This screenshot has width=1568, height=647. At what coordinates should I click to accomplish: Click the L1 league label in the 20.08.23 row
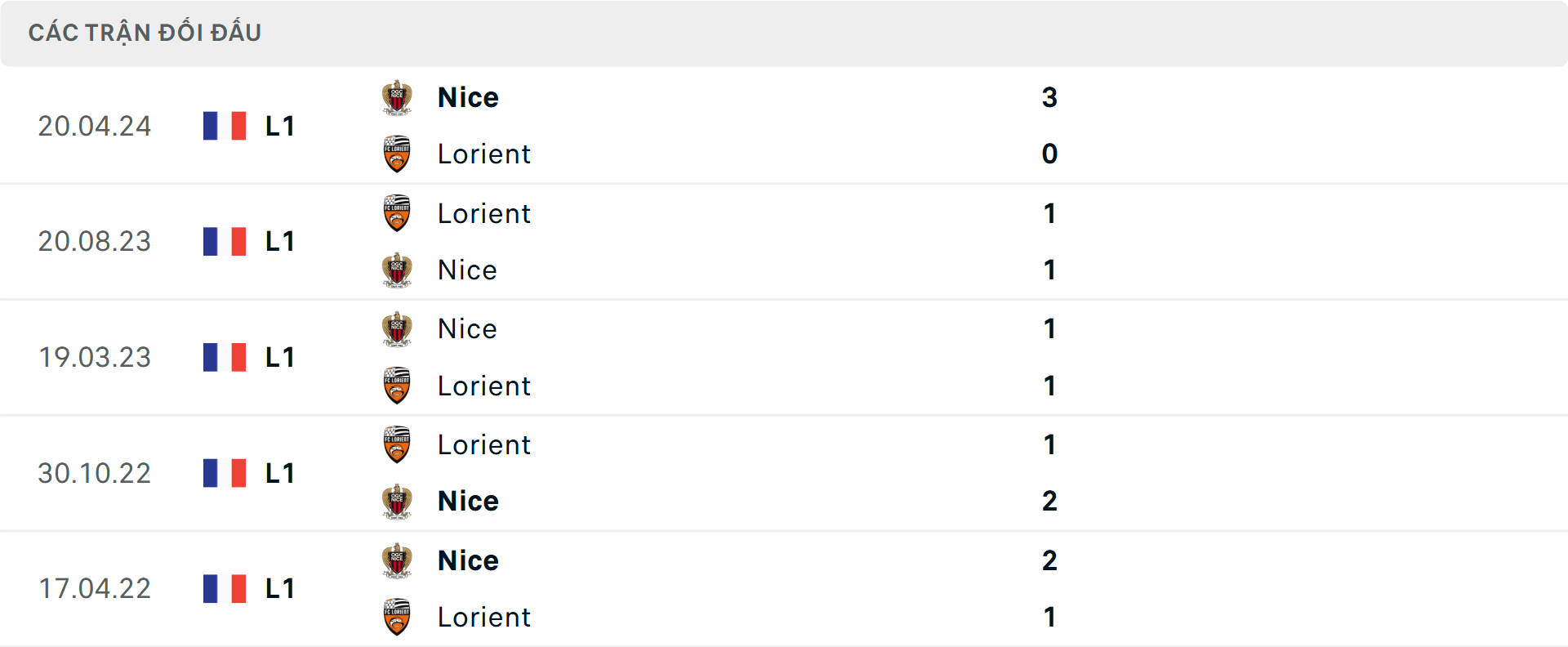[x=278, y=242]
